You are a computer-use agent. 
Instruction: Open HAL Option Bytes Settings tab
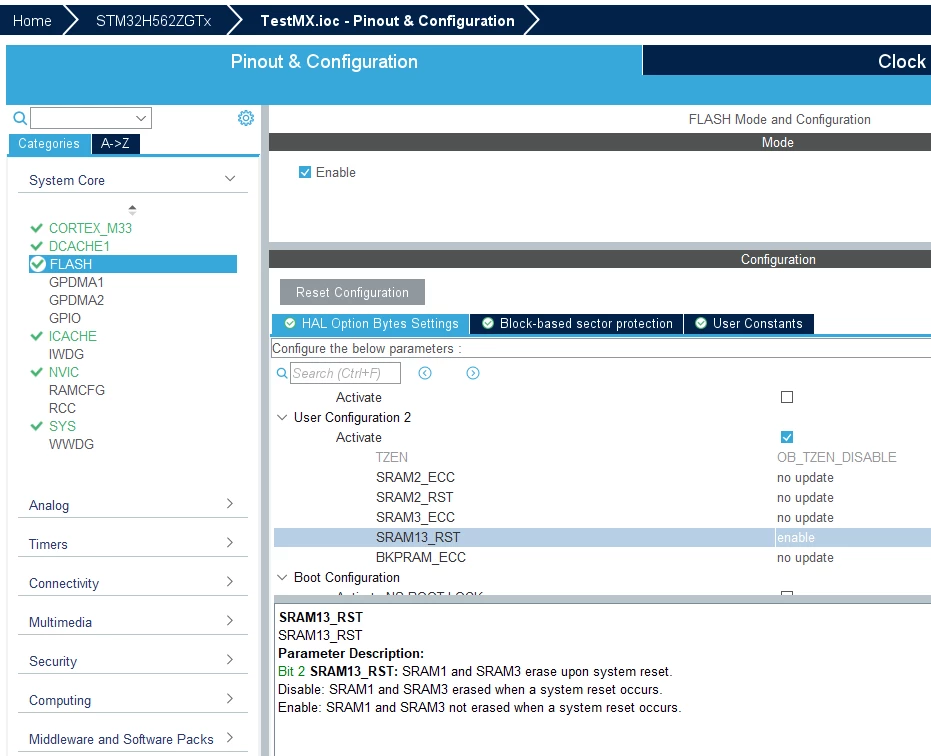click(370, 324)
